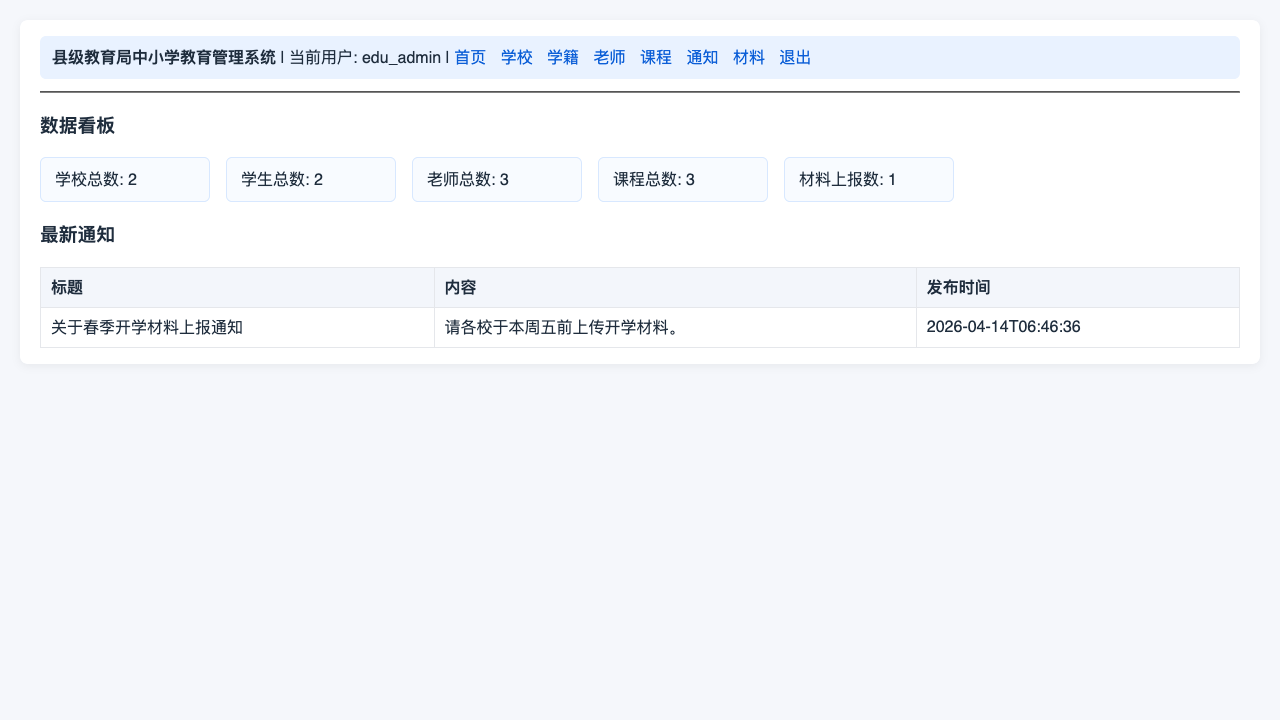This screenshot has height=720, width=1280.
Task: Open the 材料 navigation link
Action: 749,58
